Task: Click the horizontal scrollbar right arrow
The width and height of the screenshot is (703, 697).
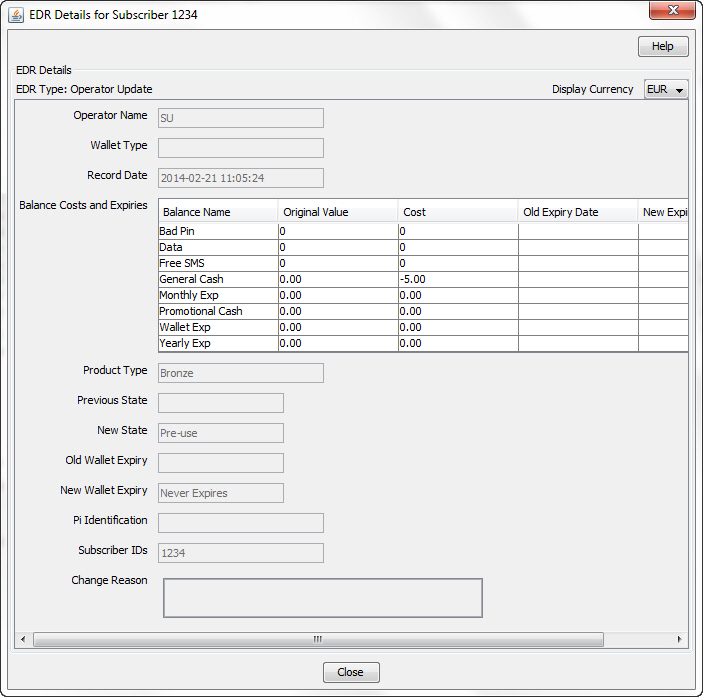Action: tap(680, 639)
